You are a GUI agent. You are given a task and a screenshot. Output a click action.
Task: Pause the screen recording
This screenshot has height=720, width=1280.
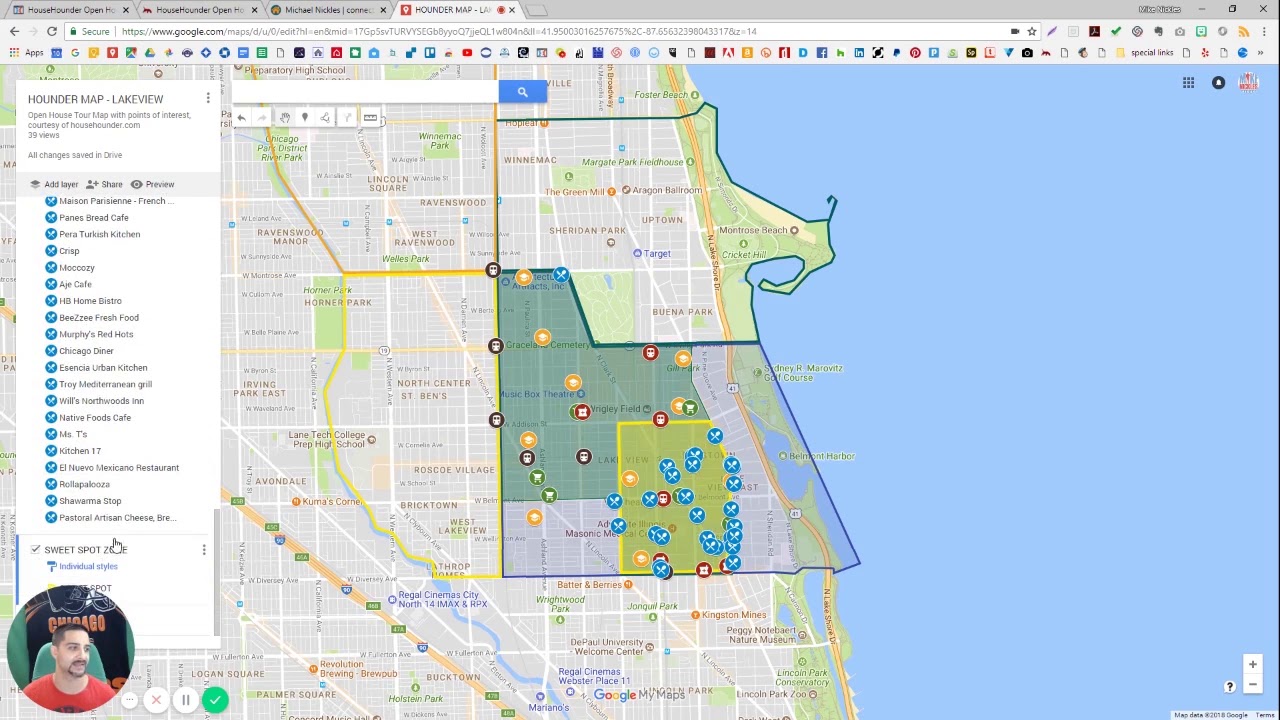click(185, 700)
